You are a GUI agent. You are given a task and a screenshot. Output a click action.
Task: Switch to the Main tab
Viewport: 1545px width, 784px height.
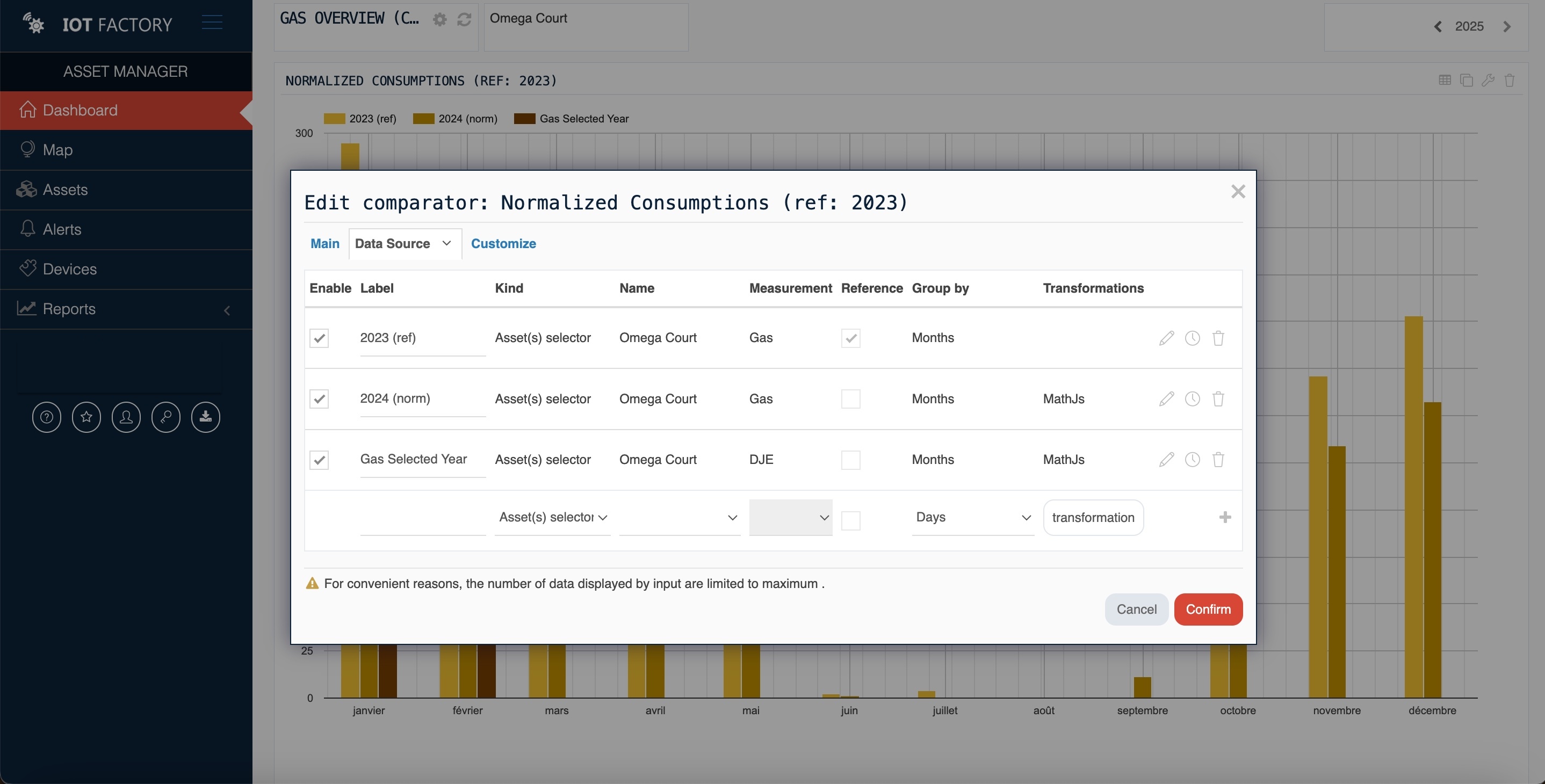[x=324, y=243]
